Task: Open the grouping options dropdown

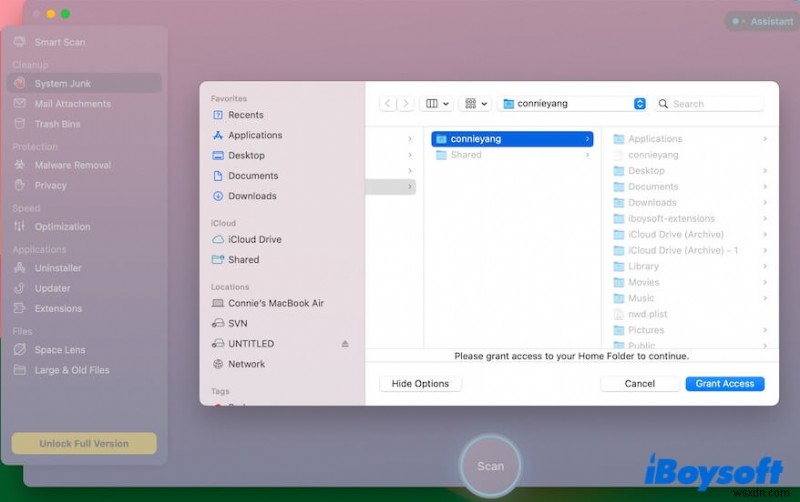Action: coord(476,104)
